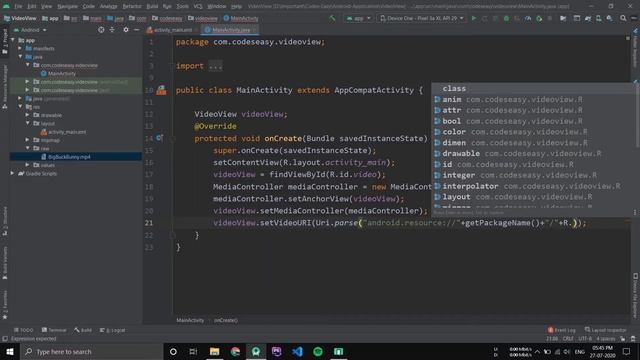Collapse the res folder
The image size is (640, 360).
(x=20, y=107)
